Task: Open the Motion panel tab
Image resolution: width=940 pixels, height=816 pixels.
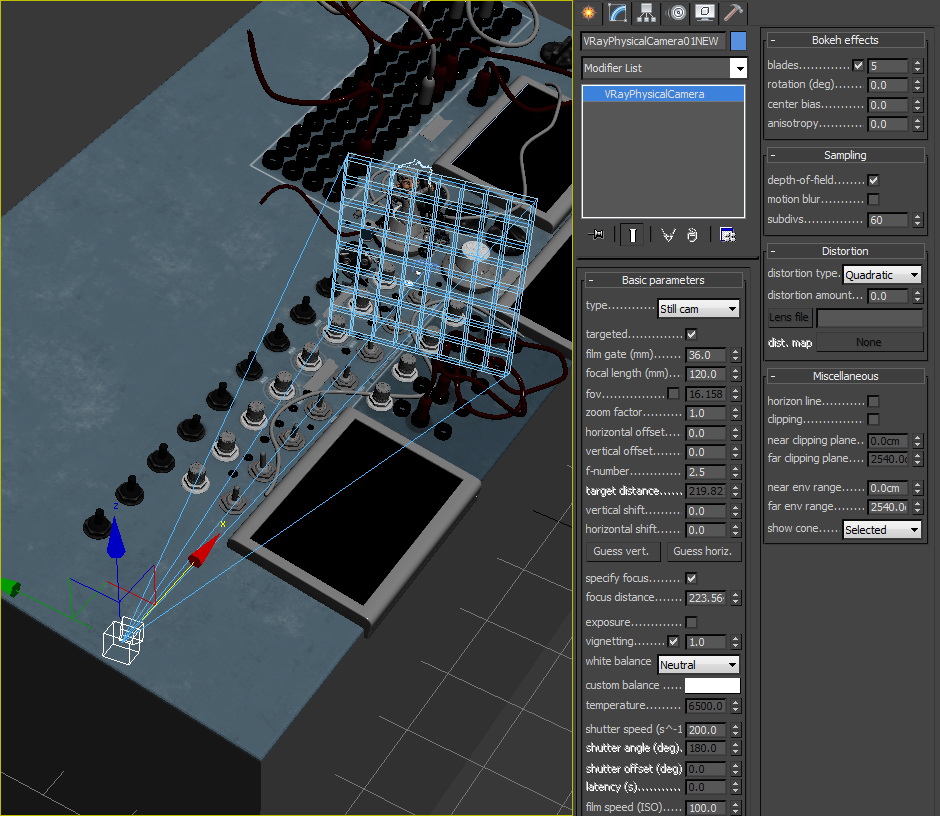Action: pyautogui.click(x=676, y=13)
